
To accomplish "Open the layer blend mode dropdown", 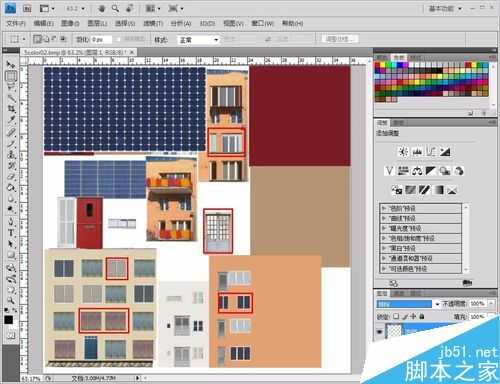I will 408,304.
